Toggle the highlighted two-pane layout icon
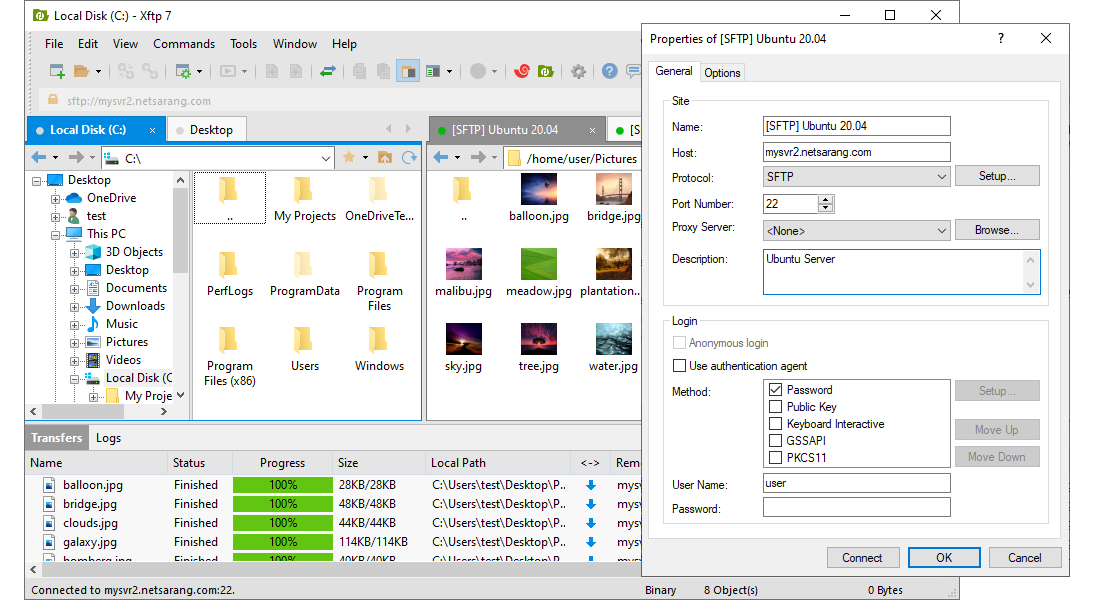1100x600 pixels. tap(408, 71)
